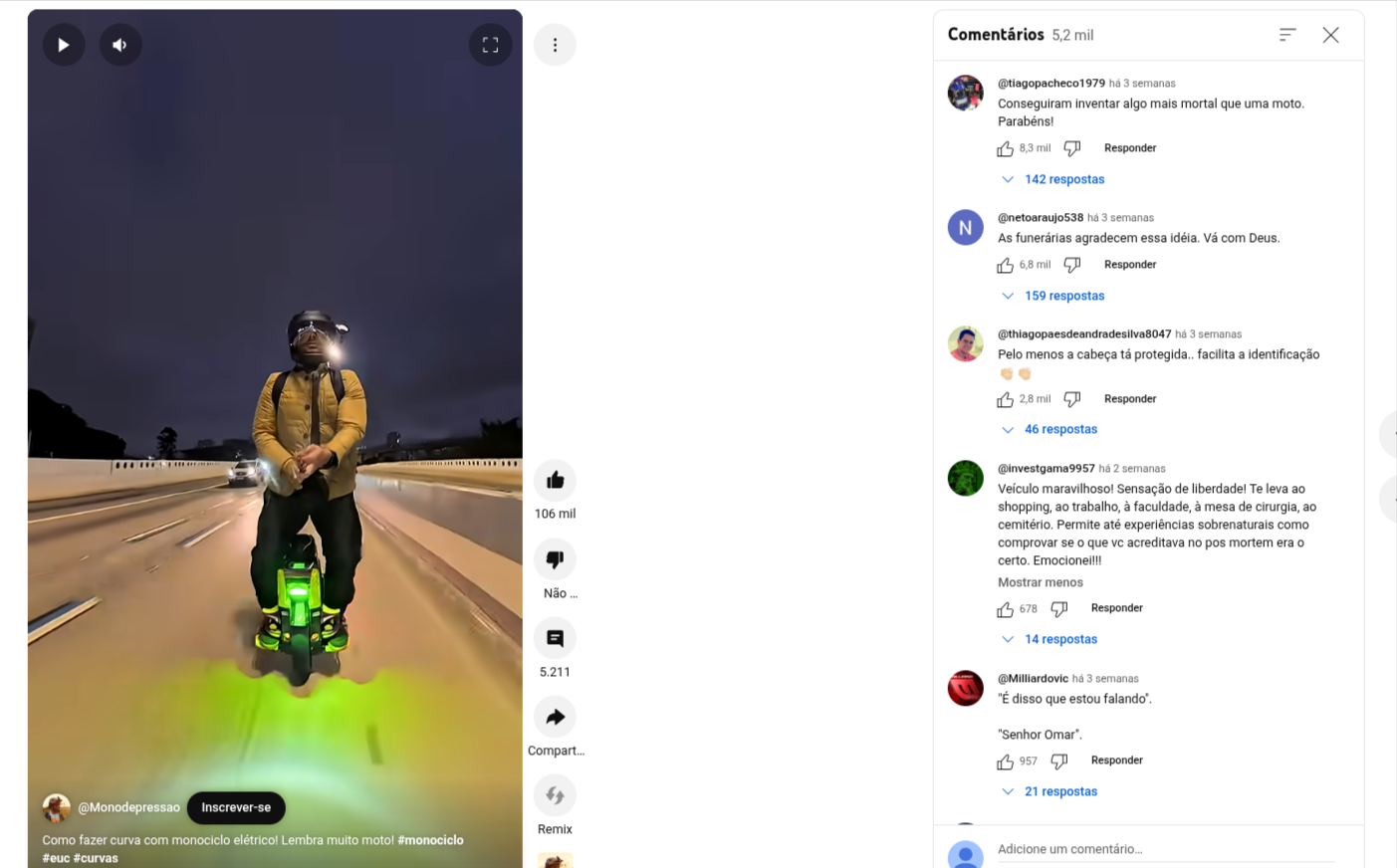This screenshot has width=1397, height=868.
Task: Mute the video volume
Action: coord(120,45)
